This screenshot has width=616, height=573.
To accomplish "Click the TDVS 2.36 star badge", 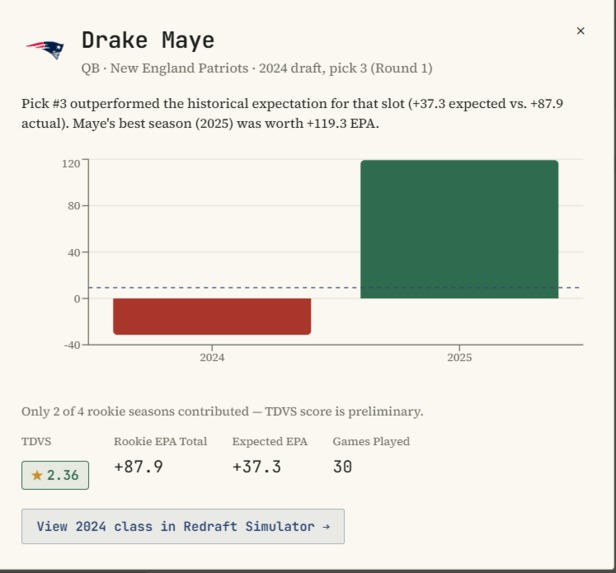I will click(x=55, y=475).
